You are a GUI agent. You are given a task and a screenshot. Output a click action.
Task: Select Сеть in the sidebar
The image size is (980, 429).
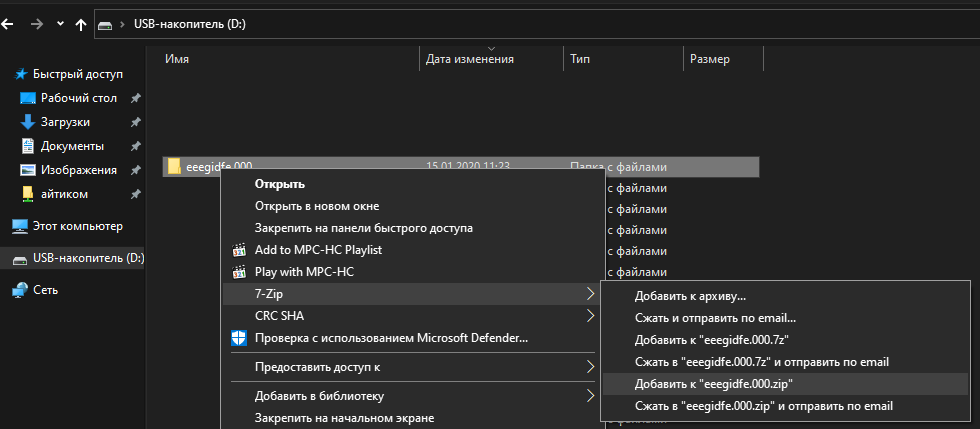pyautogui.click(x=45, y=290)
